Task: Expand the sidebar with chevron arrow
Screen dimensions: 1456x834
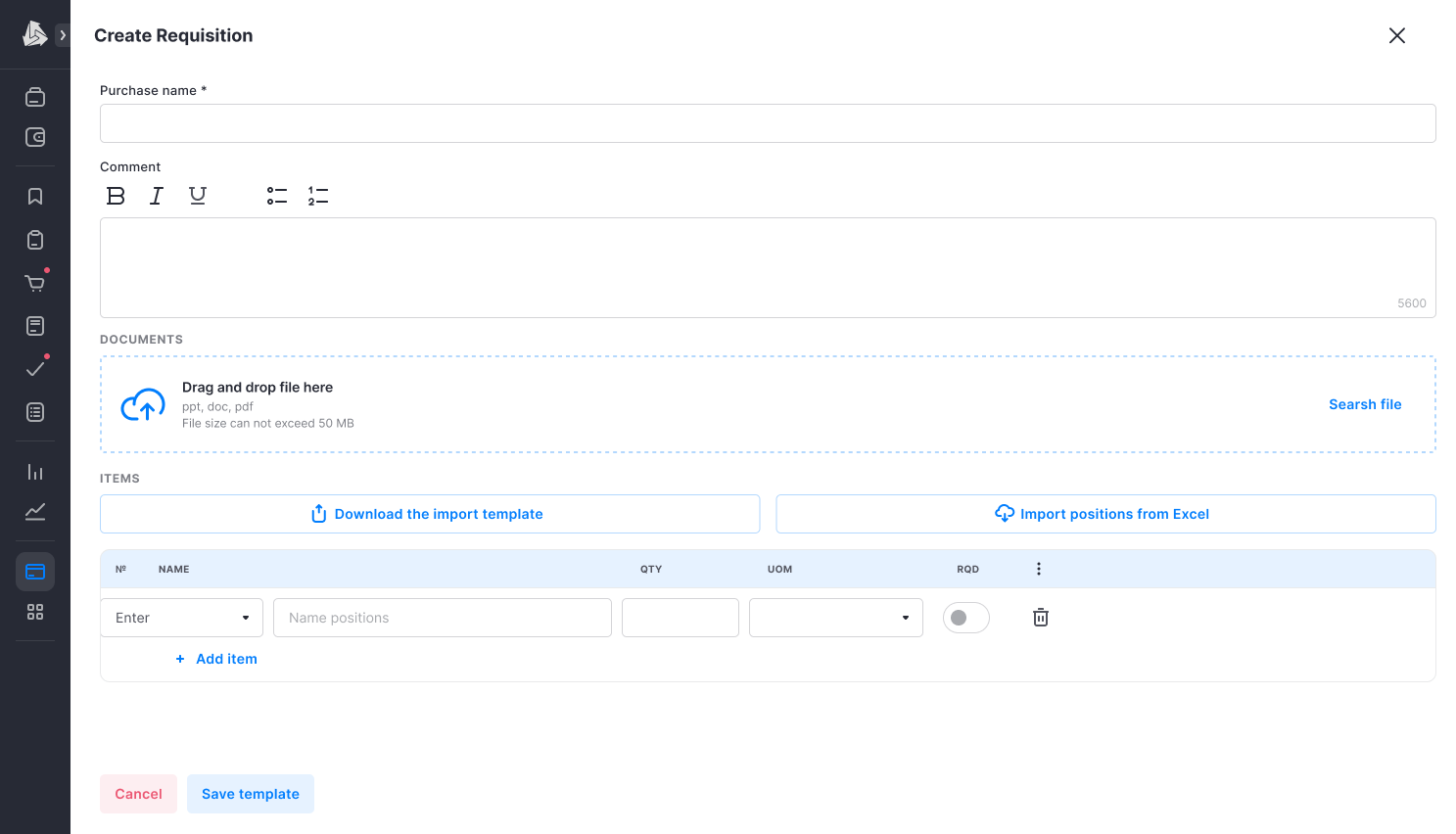Action: click(x=63, y=35)
